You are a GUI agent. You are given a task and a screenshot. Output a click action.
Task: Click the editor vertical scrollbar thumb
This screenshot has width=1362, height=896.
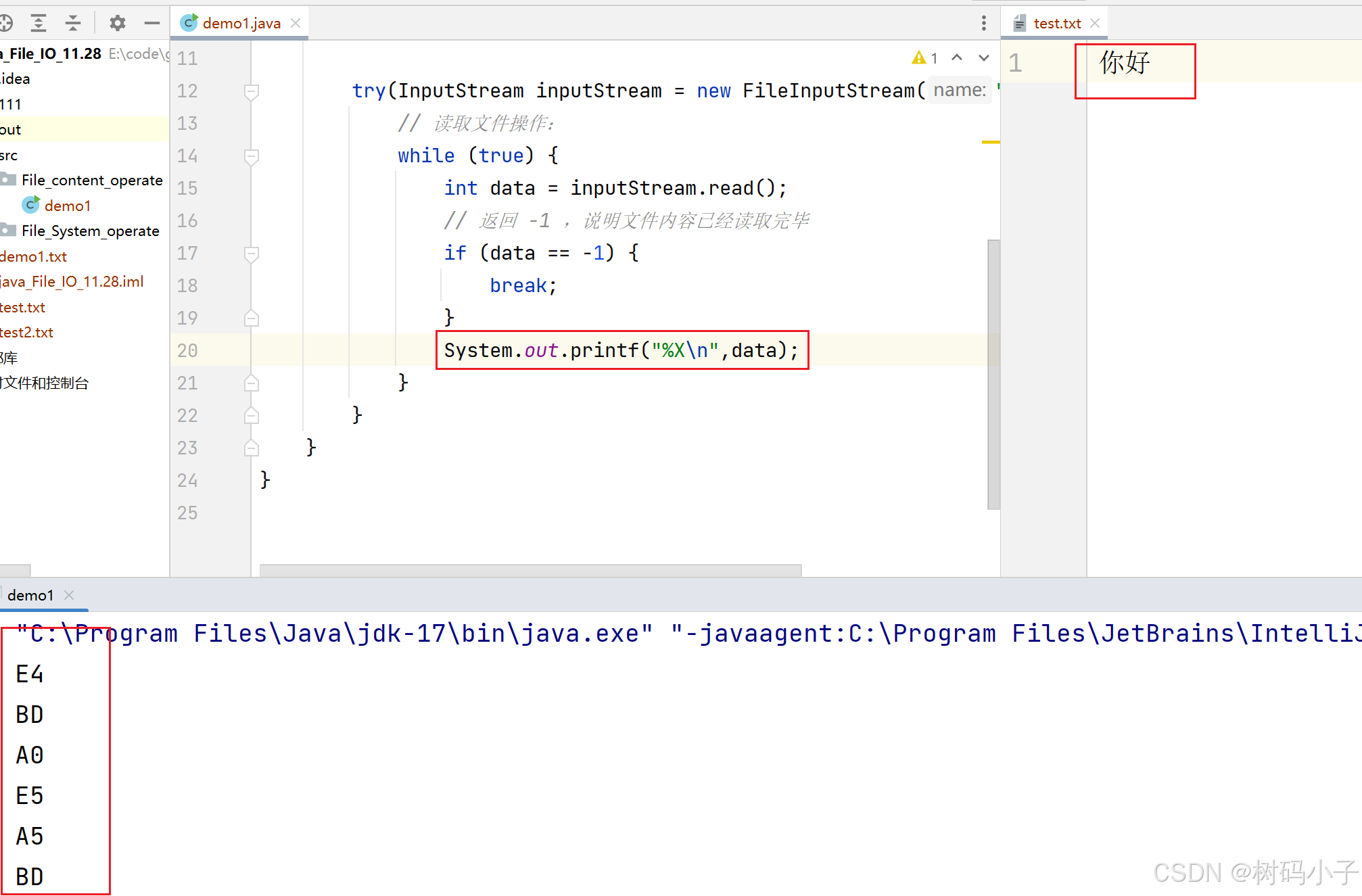(x=993, y=373)
